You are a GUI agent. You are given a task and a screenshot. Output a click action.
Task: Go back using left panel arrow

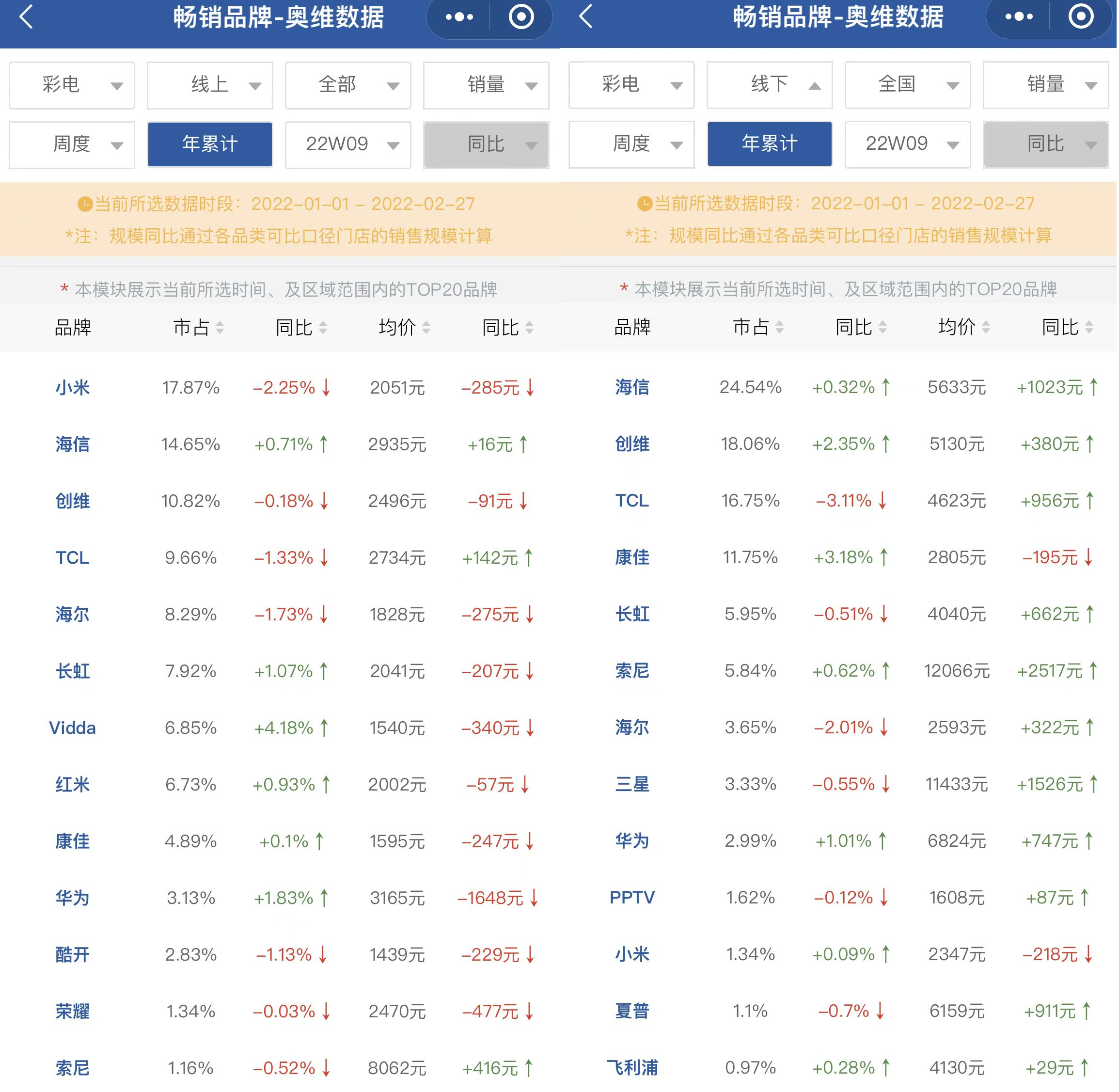[x=26, y=16]
